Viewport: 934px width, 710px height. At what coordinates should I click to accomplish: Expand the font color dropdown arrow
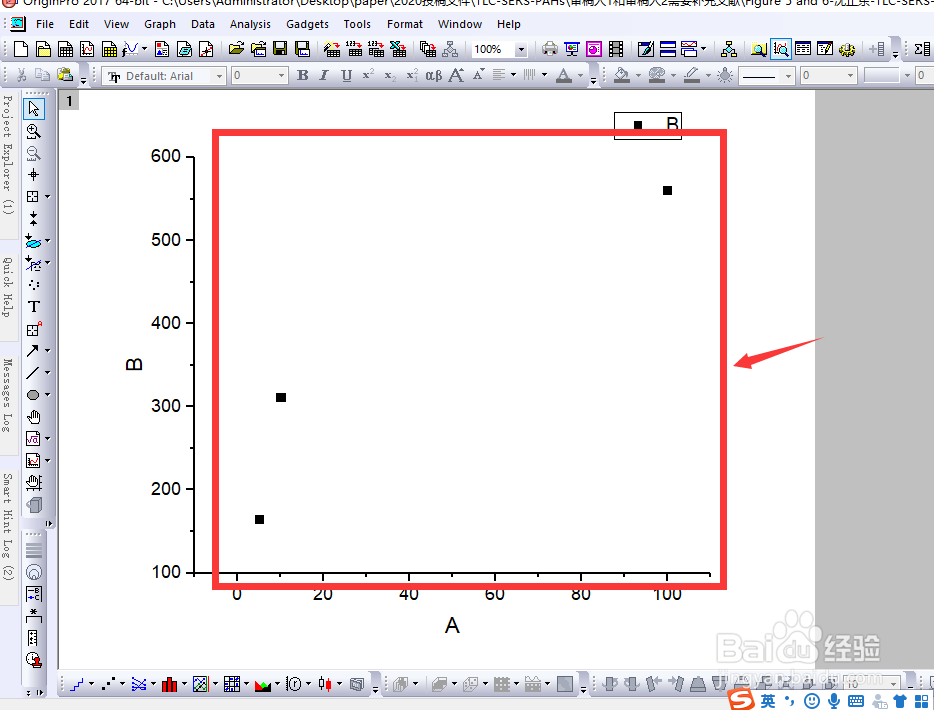[x=580, y=76]
